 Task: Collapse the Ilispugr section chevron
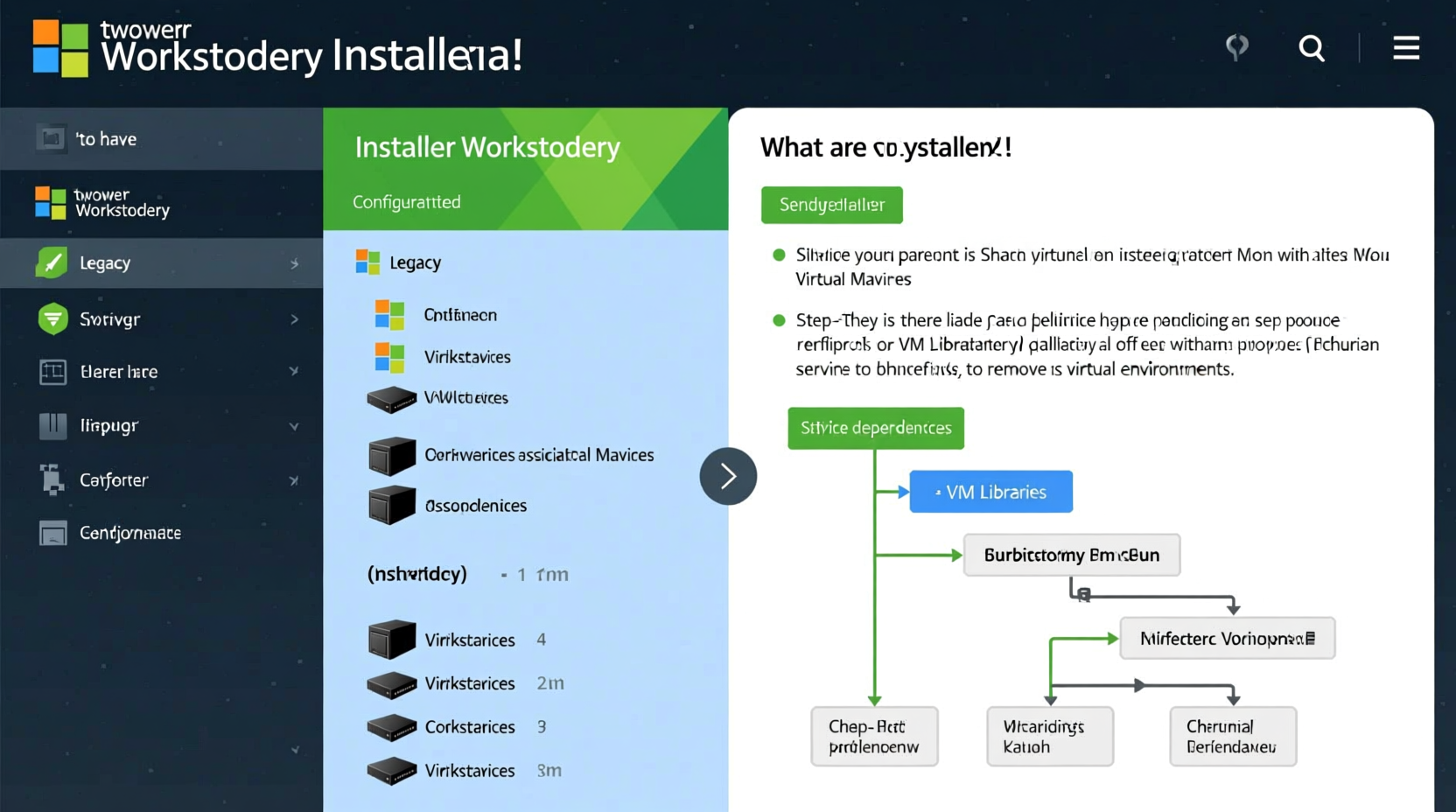coord(294,426)
